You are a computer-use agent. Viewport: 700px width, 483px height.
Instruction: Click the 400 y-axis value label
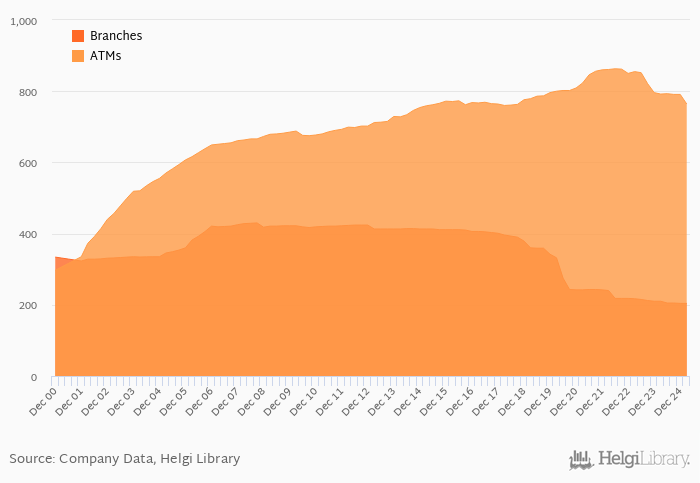(28, 235)
